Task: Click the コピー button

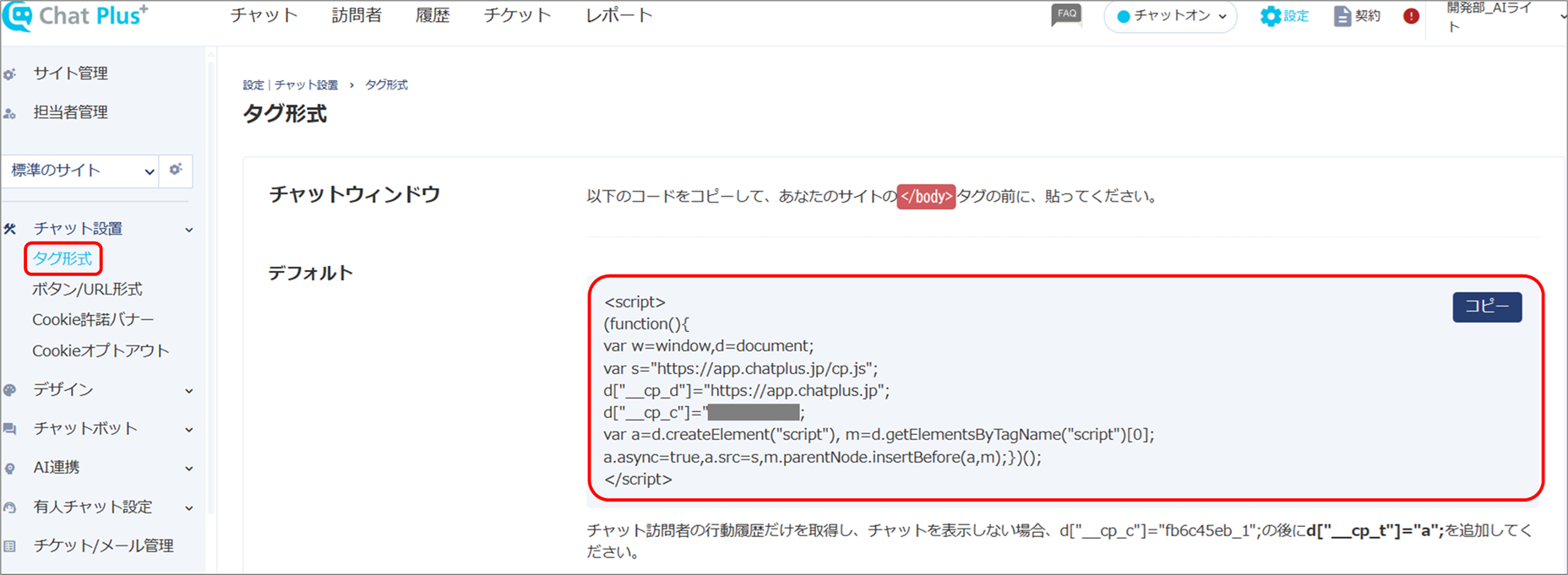Action: (1487, 306)
